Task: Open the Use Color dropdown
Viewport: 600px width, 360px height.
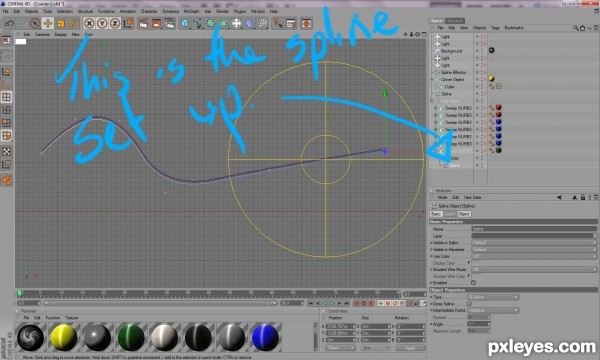Action: pyautogui.click(x=534, y=256)
